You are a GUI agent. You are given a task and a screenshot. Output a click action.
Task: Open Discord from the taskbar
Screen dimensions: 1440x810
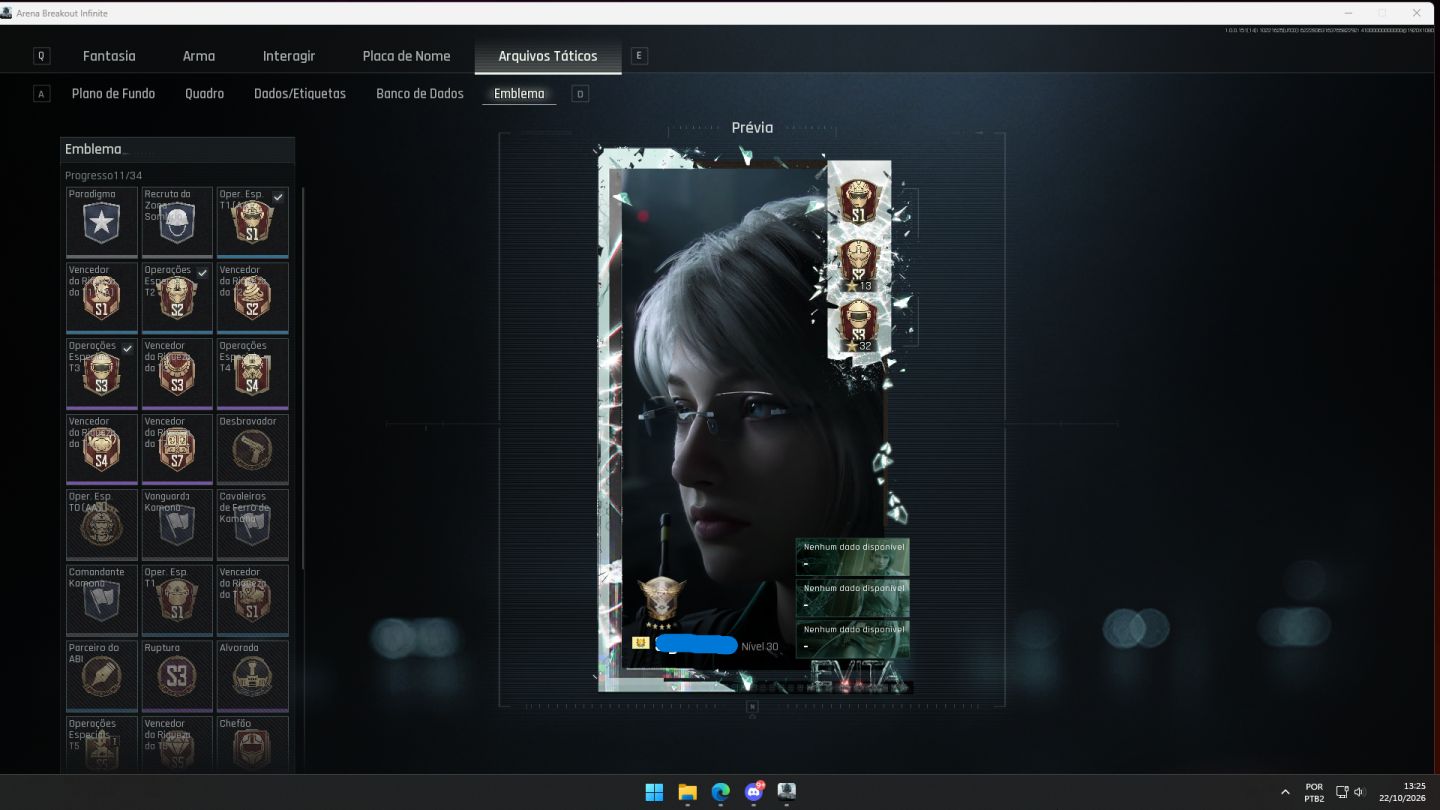(x=754, y=792)
